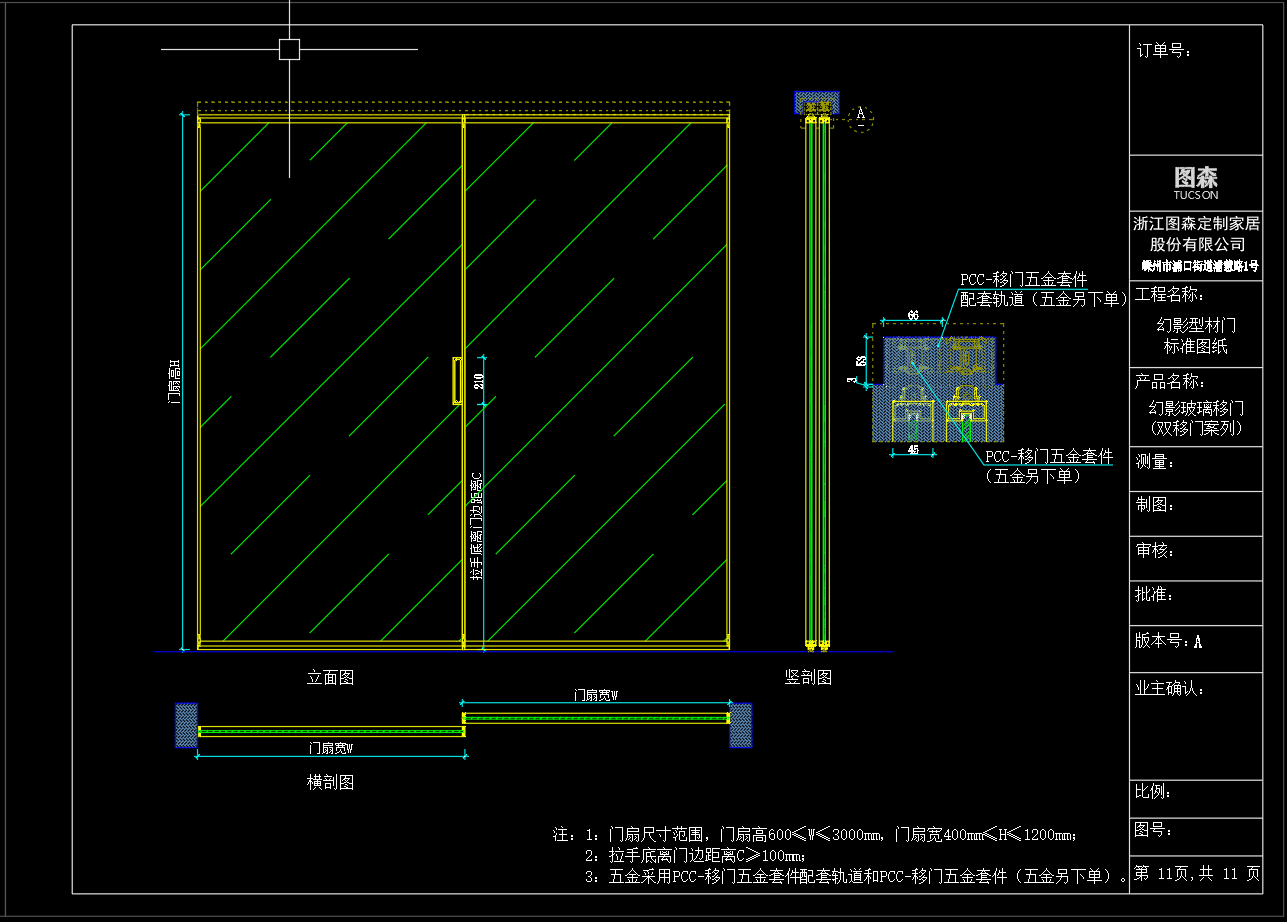Click the 第 11页, 共 11 页 page number cell

(x=1196, y=874)
